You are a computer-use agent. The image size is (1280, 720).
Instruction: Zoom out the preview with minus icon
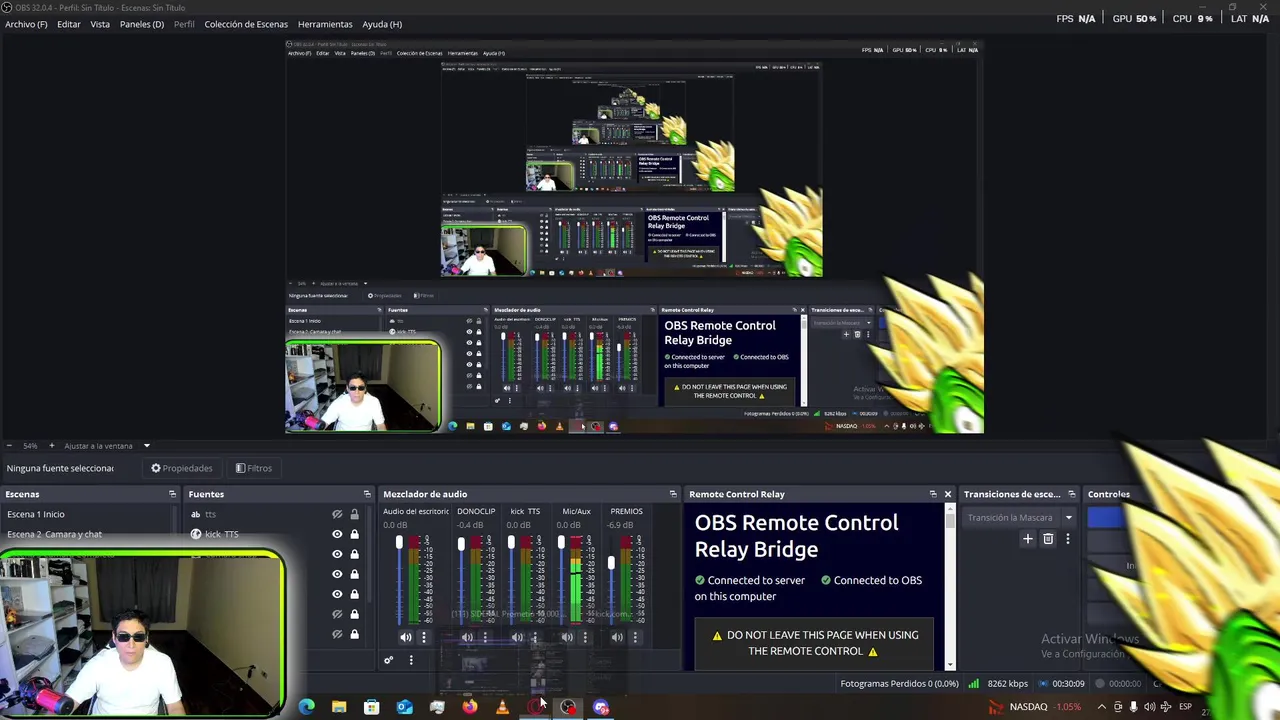9,446
